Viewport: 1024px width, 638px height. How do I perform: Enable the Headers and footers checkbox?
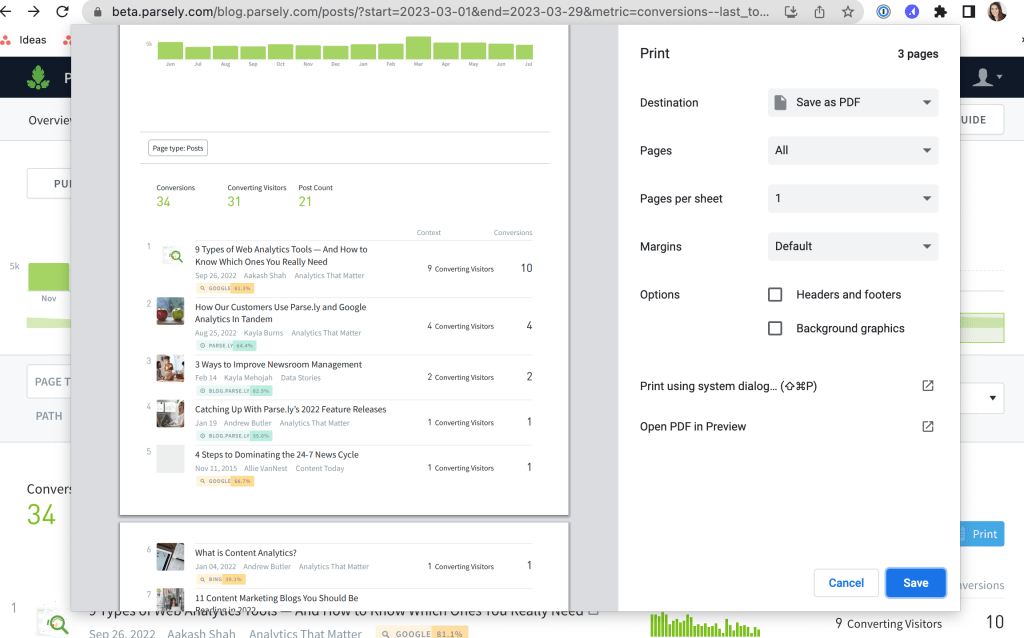coord(775,294)
